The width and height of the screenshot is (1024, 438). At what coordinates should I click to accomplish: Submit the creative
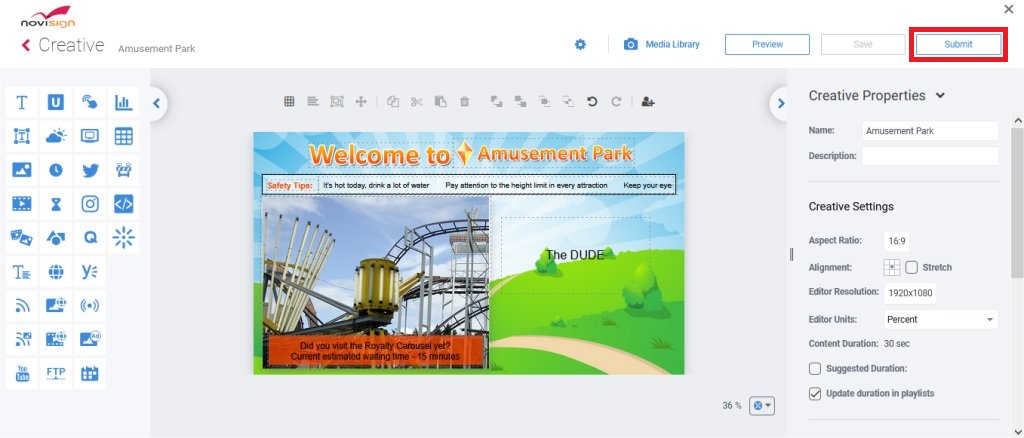tap(958, 44)
